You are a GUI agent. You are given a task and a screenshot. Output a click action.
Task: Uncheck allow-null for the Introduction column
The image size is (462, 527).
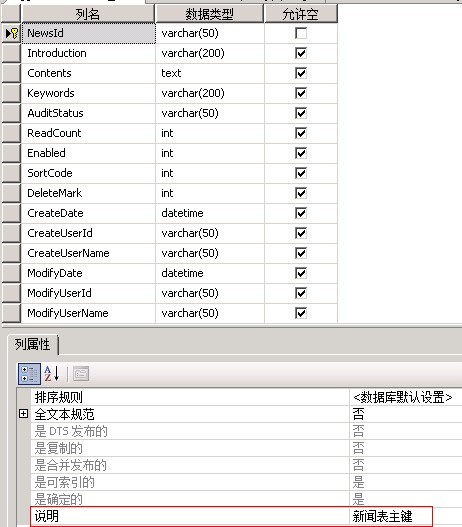(301, 53)
